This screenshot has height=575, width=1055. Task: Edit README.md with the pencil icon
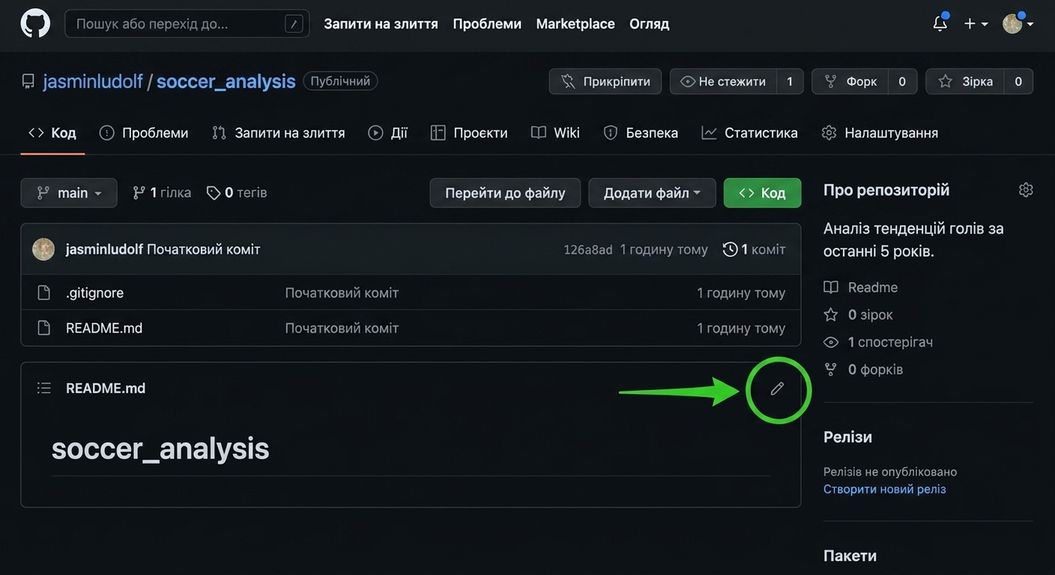[777, 389]
